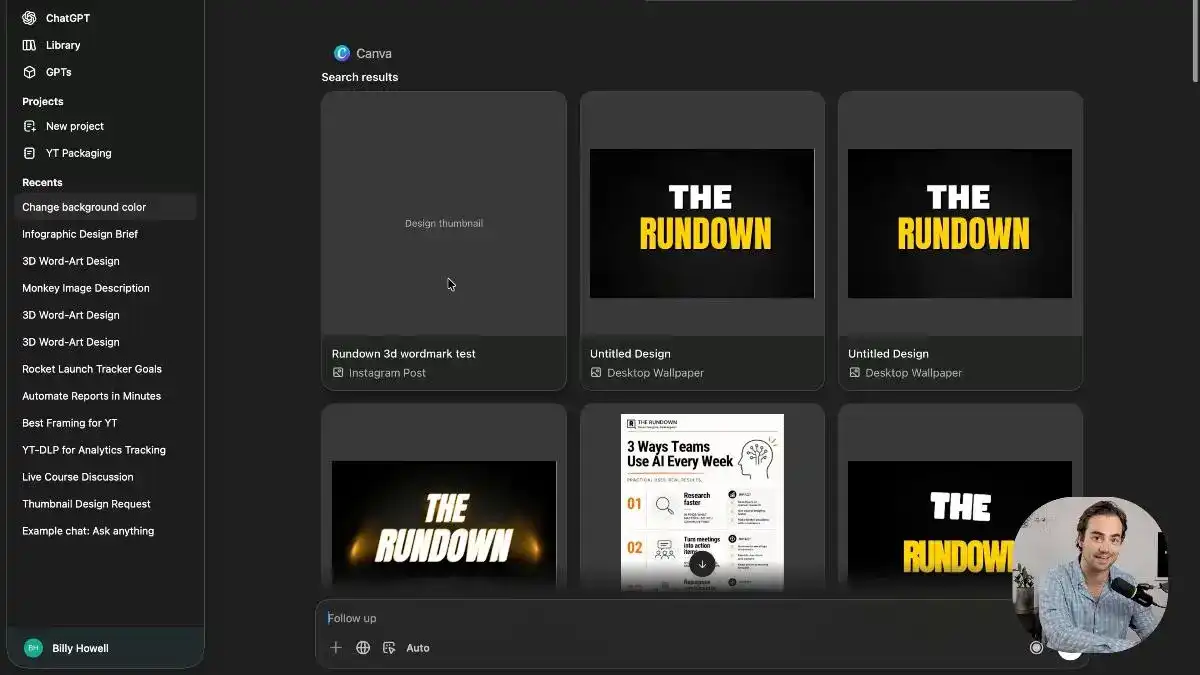The width and height of the screenshot is (1200, 675).
Task: Open Live Course Discussion chat
Action: point(105,477)
